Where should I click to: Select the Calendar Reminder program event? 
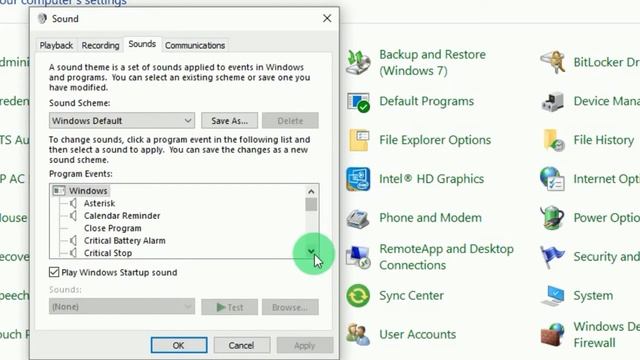pos(122,216)
